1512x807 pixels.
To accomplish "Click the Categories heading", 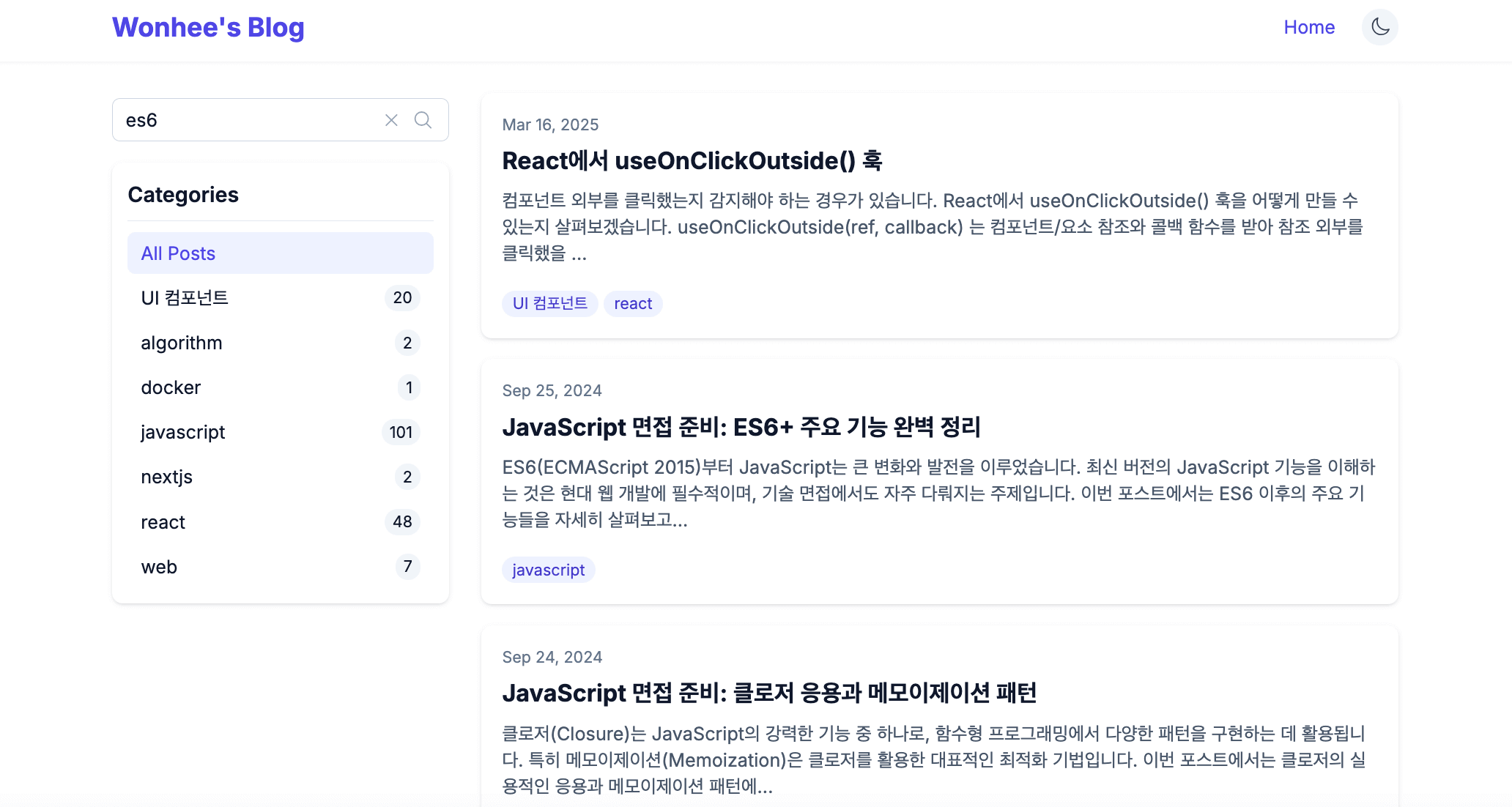I will tap(183, 195).
